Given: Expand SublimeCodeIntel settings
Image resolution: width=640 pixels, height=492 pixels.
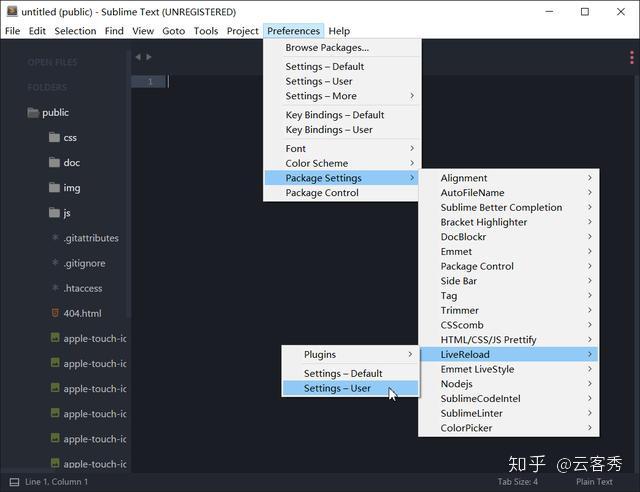Looking at the screenshot, I should coord(509,398).
